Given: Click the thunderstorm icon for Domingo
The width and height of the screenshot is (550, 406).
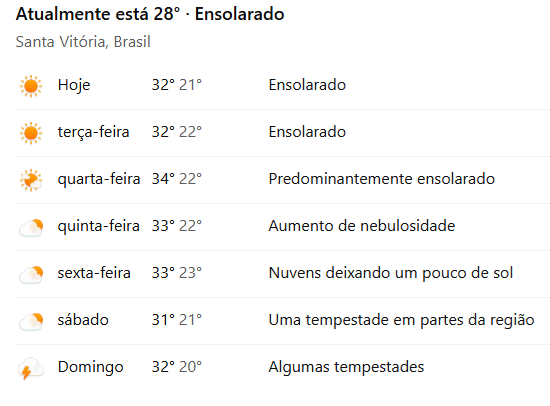Looking at the screenshot, I should pyautogui.click(x=31, y=368).
